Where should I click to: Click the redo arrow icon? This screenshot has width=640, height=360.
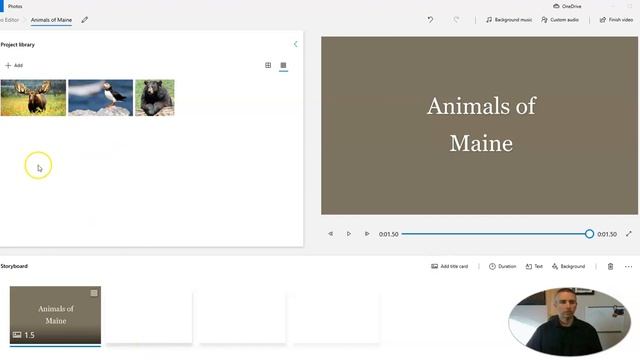click(x=456, y=20)
